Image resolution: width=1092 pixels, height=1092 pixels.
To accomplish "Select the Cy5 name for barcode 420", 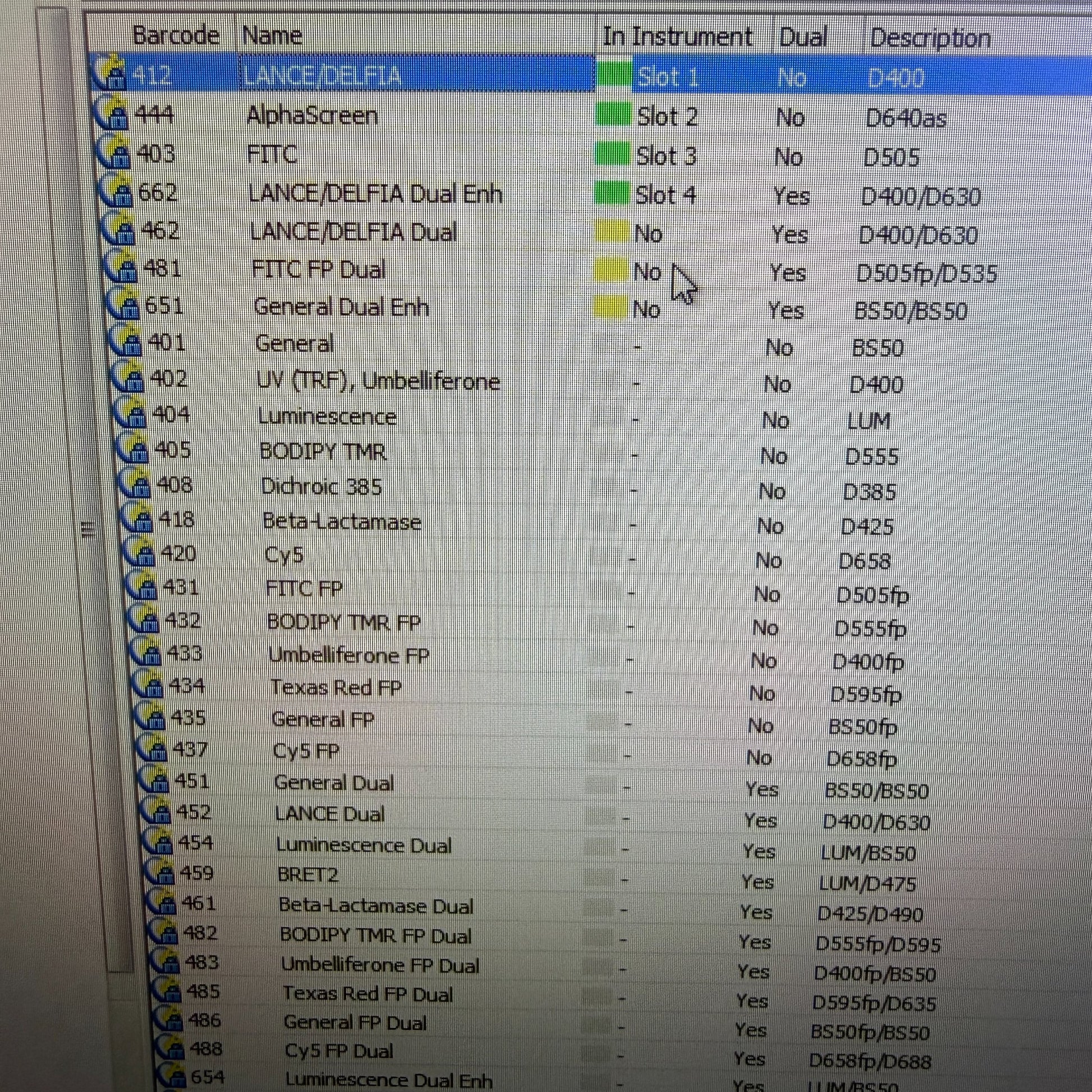I will pyautogui.click(x=285, y=555).
